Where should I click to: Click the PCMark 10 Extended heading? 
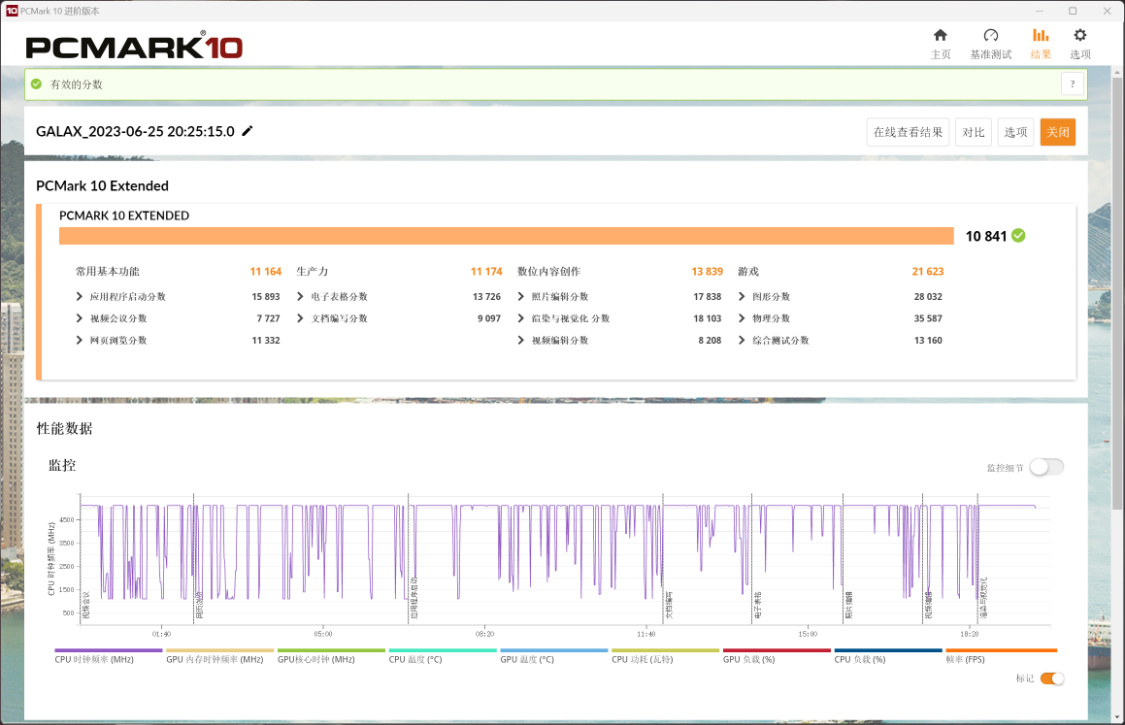point(102,186)
